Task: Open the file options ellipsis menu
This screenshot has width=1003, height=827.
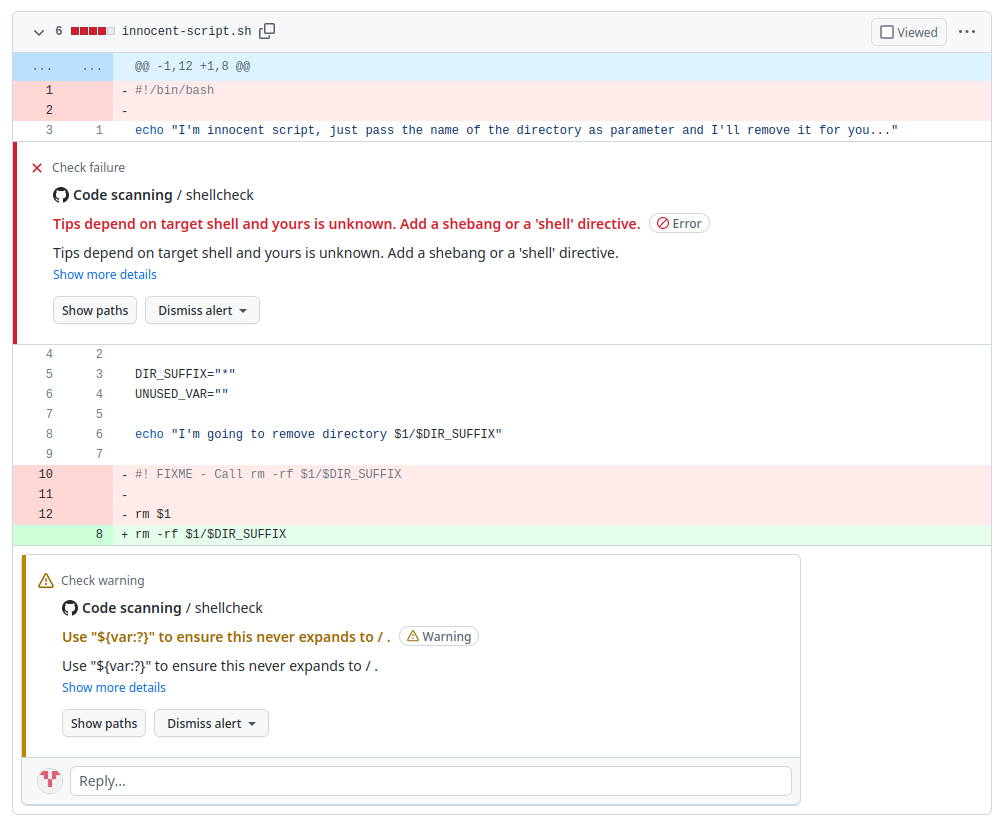Action: point(967,31)
